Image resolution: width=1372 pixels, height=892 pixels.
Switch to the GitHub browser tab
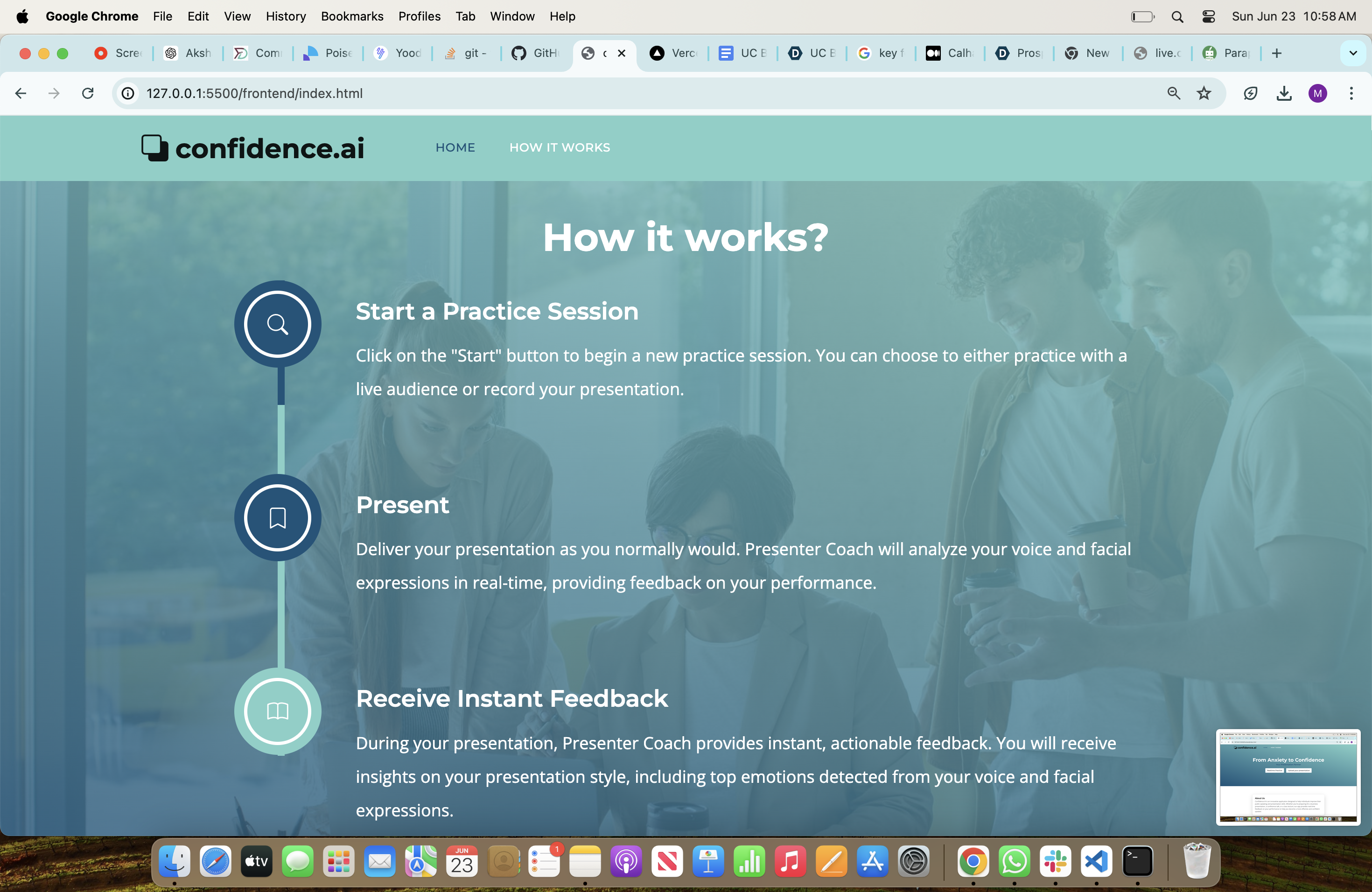(536, 53)
